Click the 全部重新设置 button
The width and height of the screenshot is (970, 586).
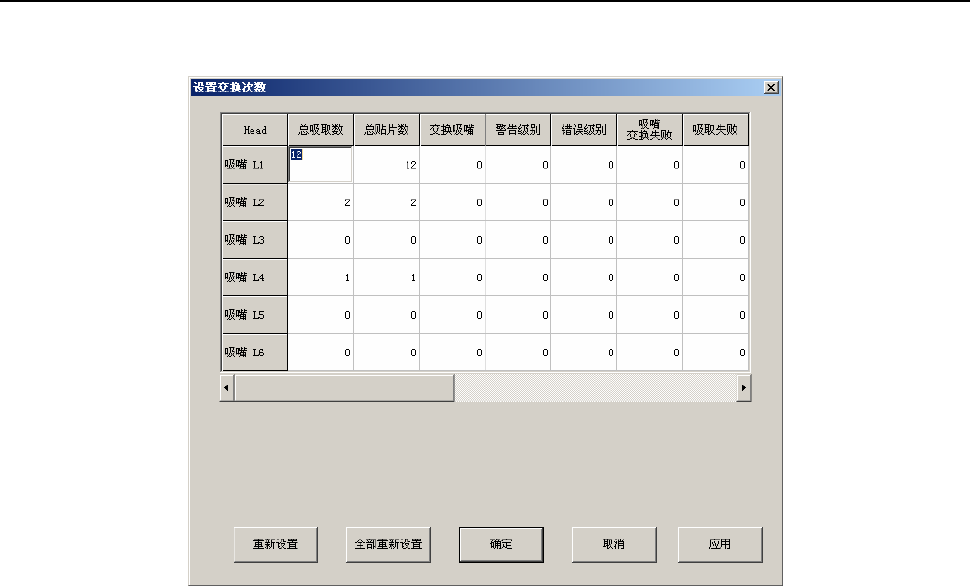point(388,545)
